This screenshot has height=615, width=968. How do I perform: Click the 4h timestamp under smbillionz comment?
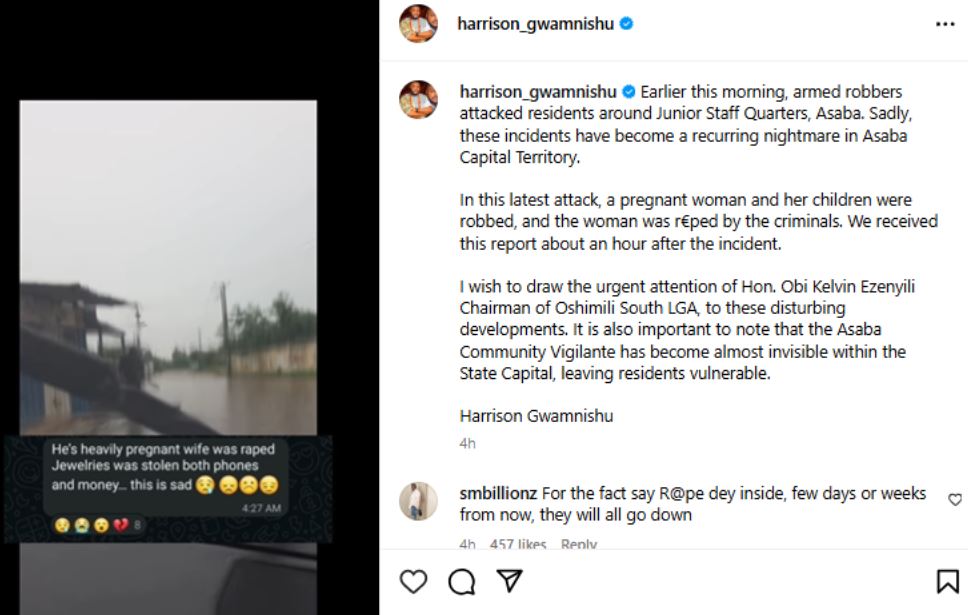pyautogui.click(x=467, y=545)
